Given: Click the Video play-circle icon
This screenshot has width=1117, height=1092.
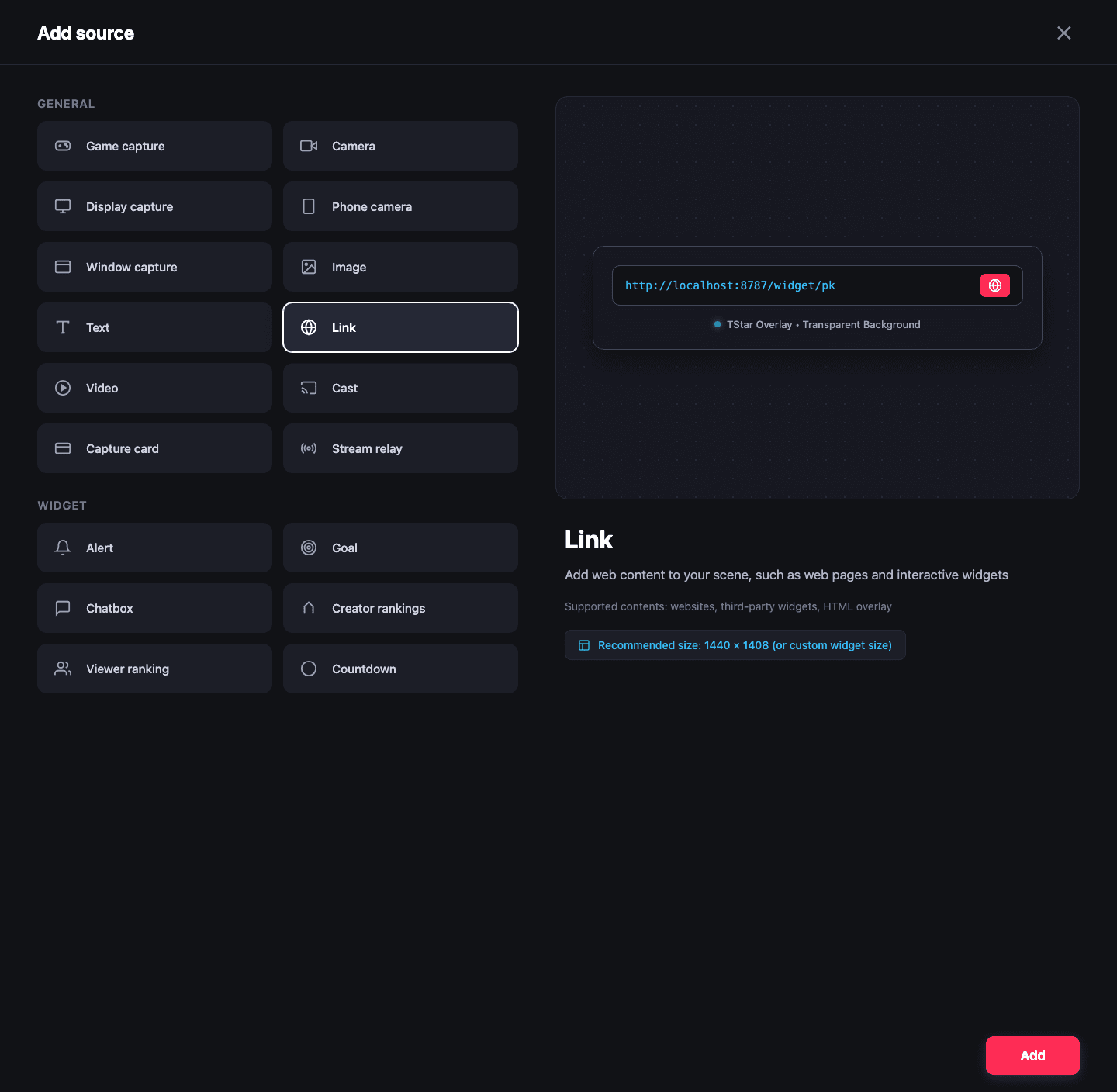Looking at the screenshot, I should (x=63, y=388).
